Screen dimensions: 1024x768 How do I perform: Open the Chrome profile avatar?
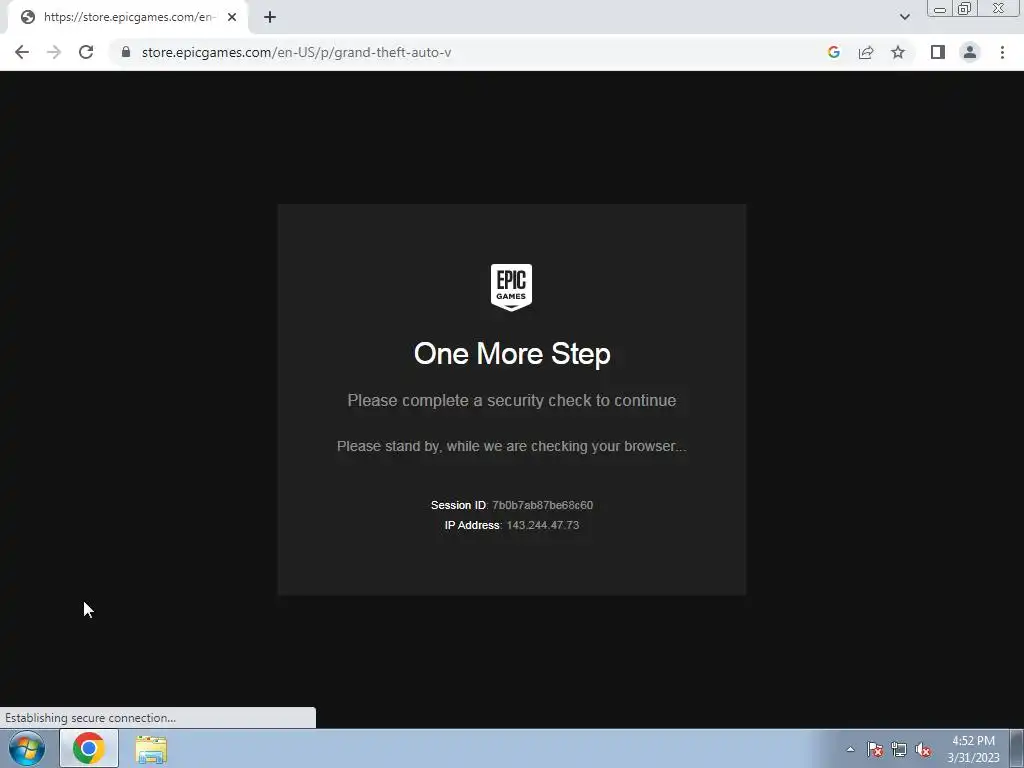click(x=970, y=52)
